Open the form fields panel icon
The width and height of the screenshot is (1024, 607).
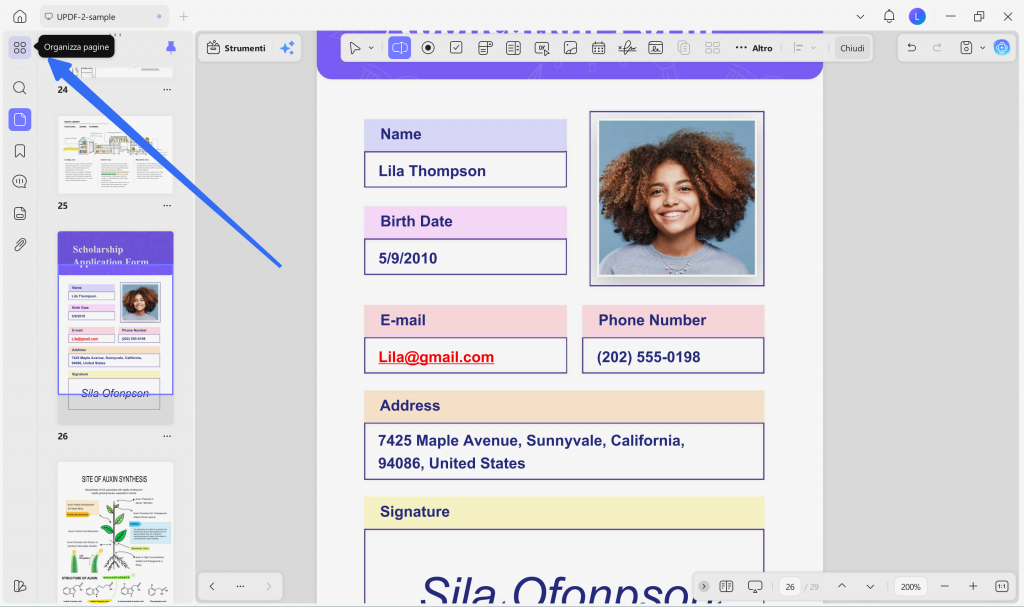tap(20, 213)
